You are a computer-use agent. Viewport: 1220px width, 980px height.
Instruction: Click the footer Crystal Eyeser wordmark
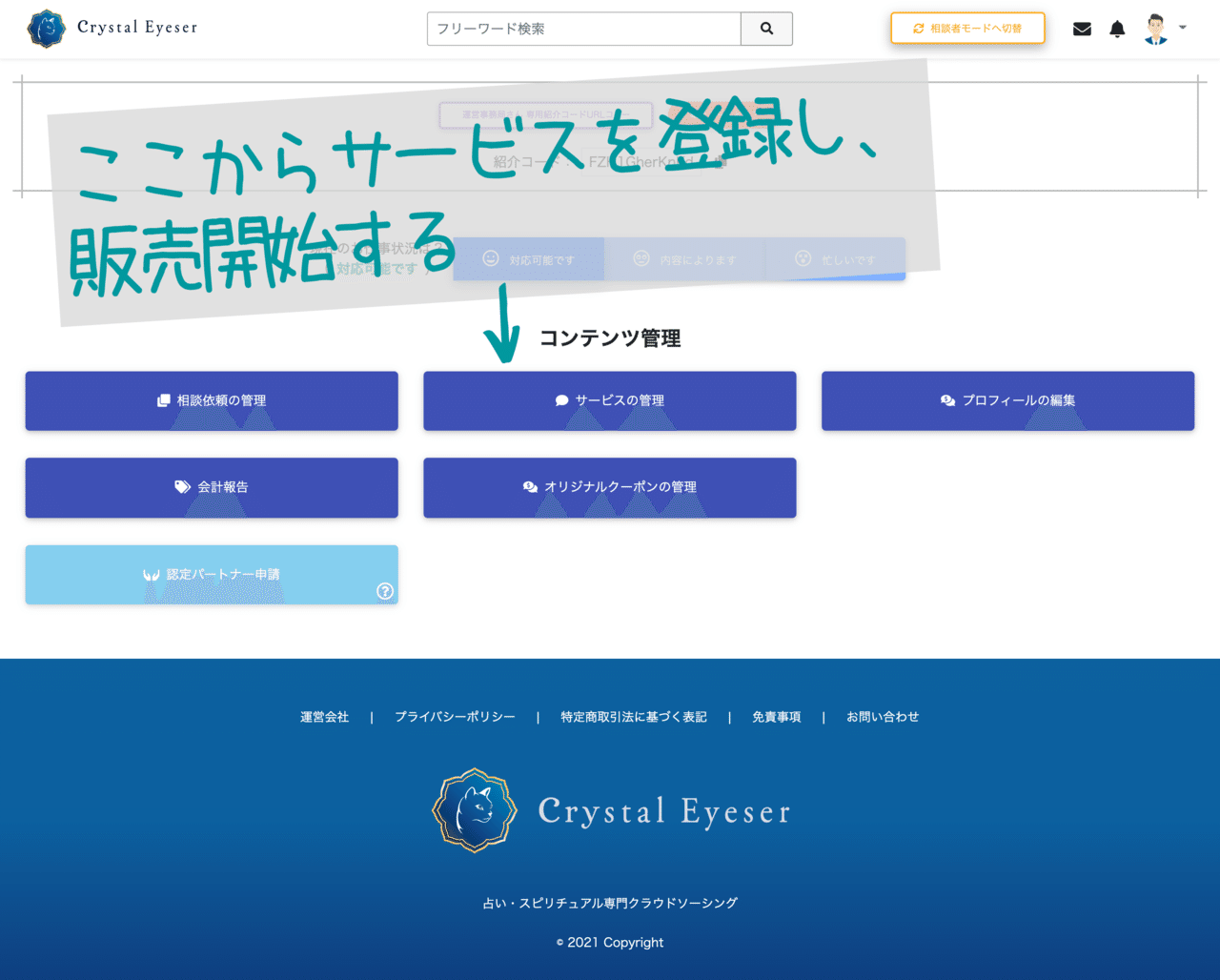pyautogui.click(x=664, y=812)
